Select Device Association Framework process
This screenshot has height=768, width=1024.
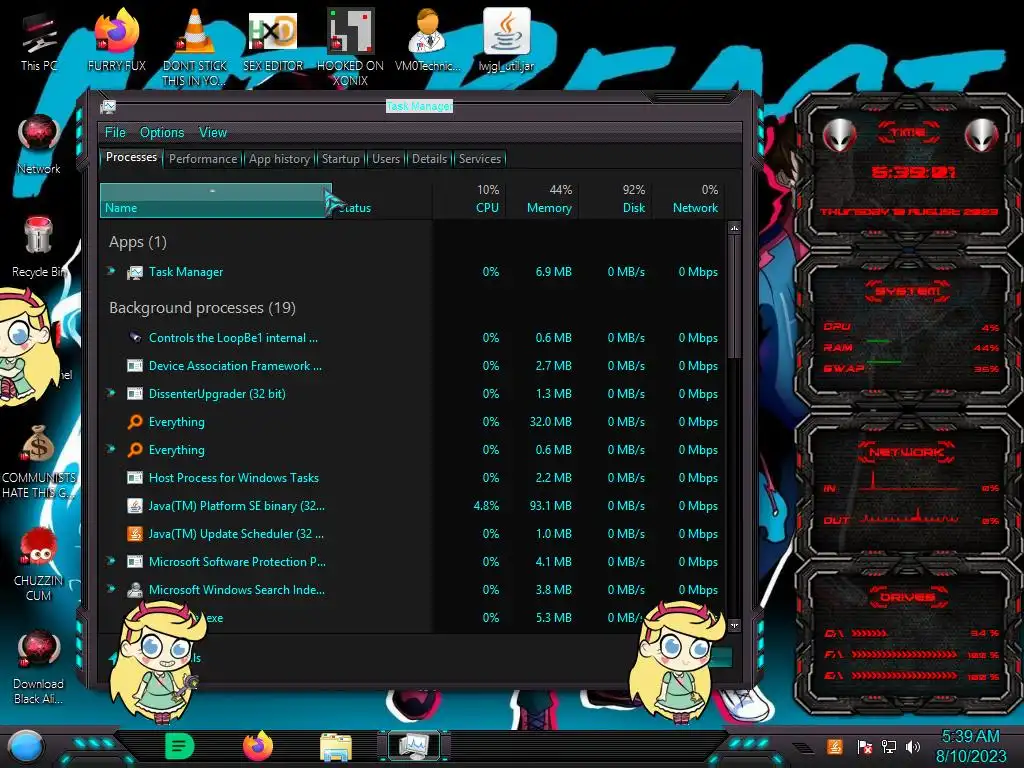413,366
